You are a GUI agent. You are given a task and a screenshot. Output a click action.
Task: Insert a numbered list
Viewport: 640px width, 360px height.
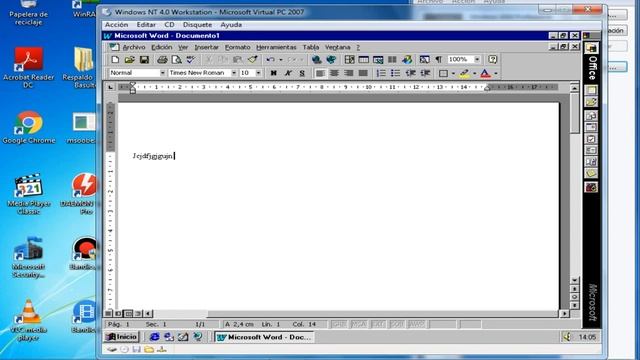[381, 73]
